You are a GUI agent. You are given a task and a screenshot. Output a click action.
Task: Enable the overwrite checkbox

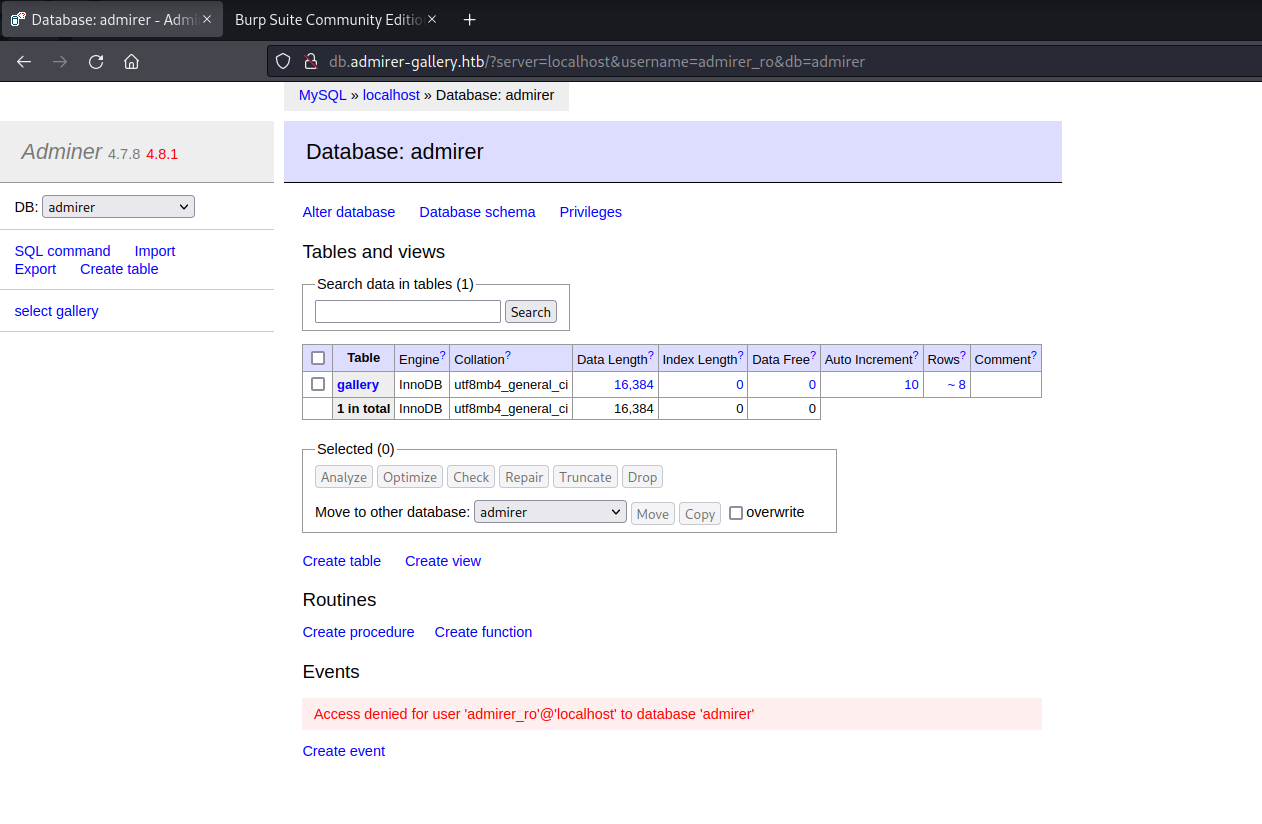(736, 513)
